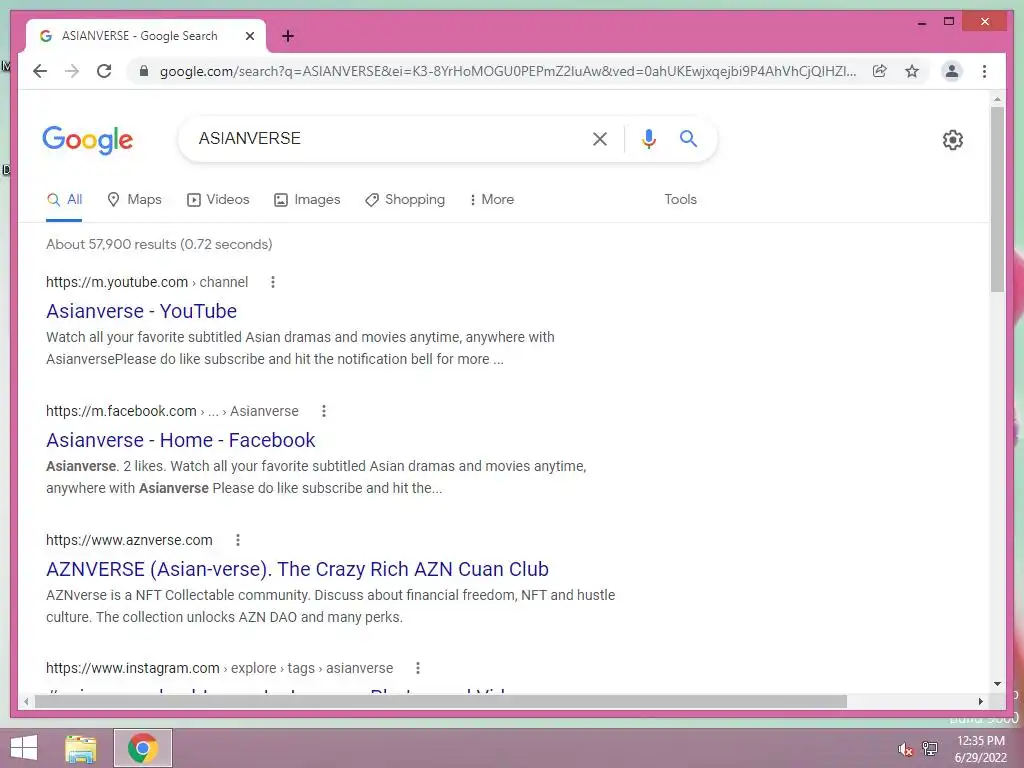Viewport: 1024px width, 768px height.
Task: Click the instagram.com explore tags URL
Action: [x=219, y=668]
